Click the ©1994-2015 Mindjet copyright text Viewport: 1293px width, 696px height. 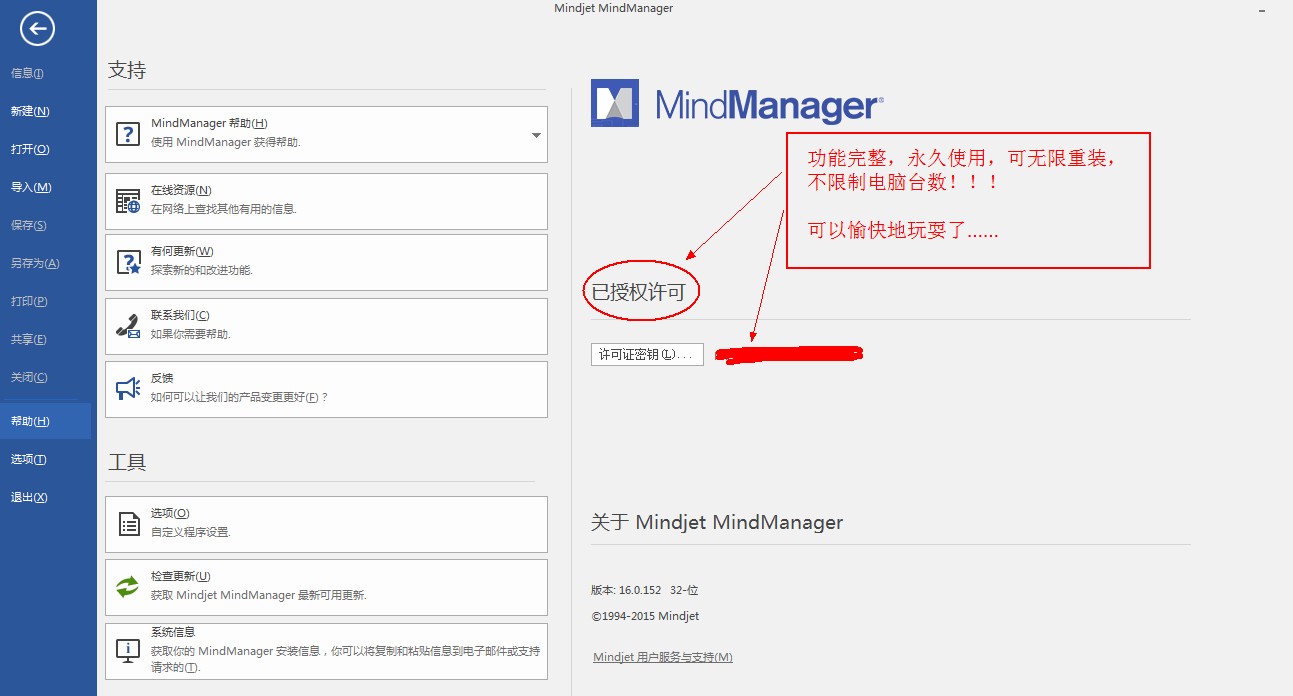tap(645, 616)
